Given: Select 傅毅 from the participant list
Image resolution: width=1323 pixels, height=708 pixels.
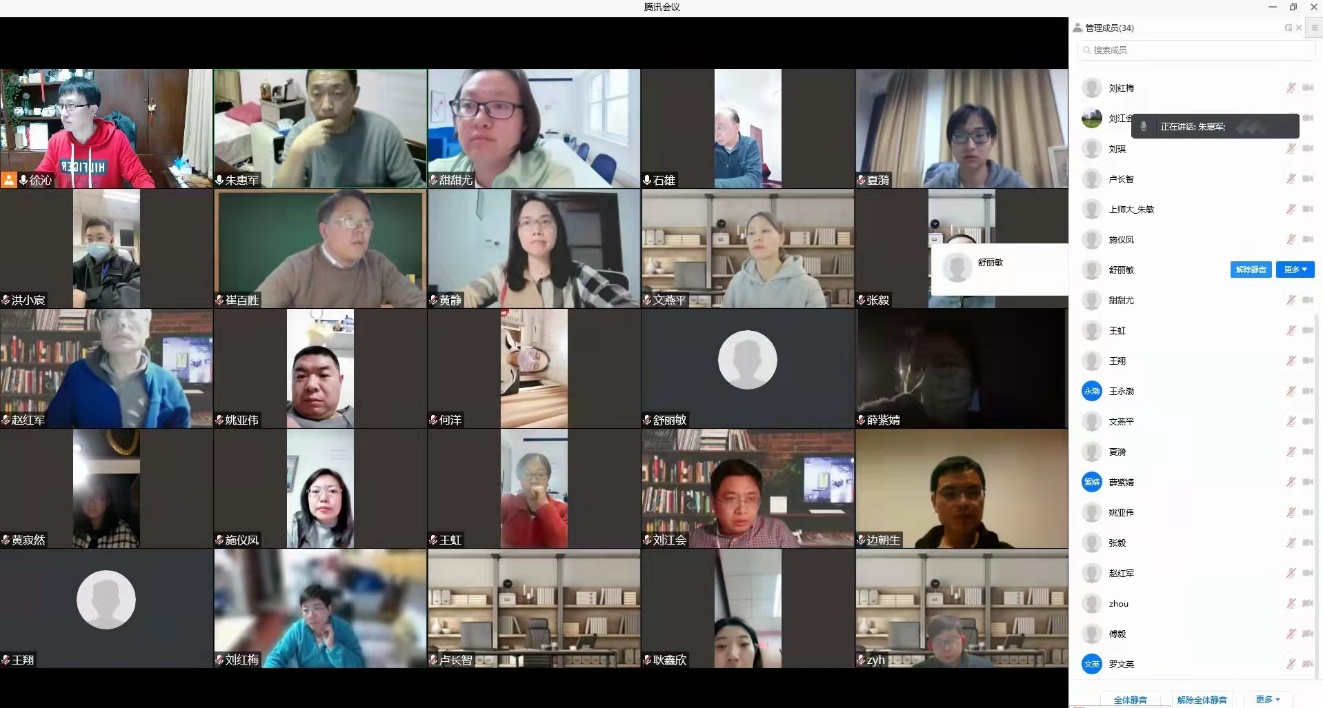Looking at the screenshot, I should pyautogui.click(x=1118, y=634).
